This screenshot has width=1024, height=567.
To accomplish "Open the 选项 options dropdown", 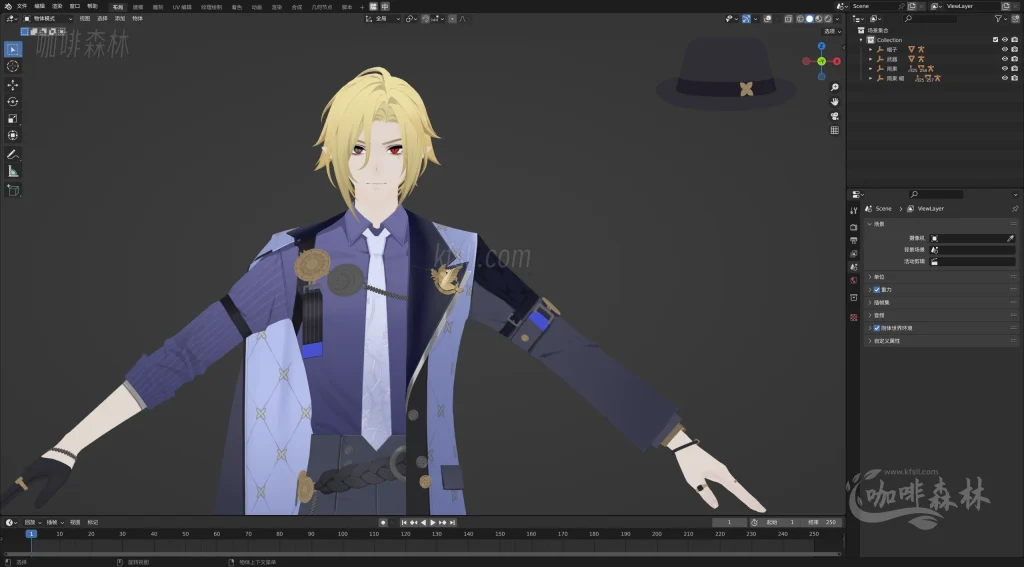I will [x=832, y=31].
